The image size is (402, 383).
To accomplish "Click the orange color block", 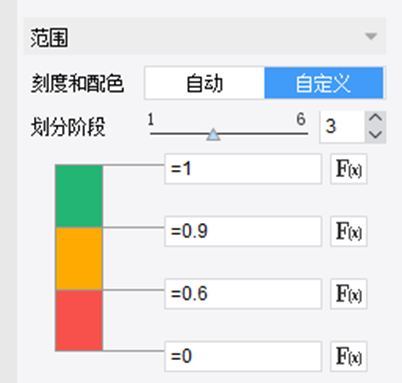I will [x=79, y=259].
